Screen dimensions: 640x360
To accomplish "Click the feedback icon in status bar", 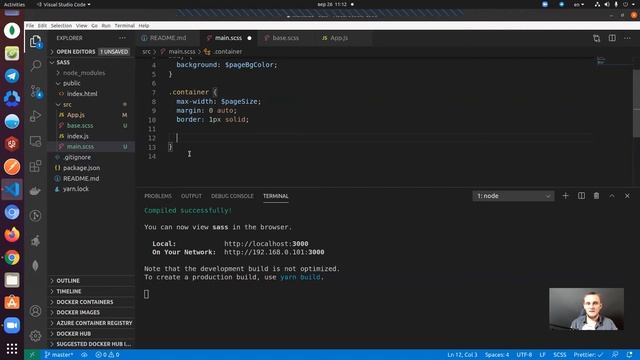I will pyautogui.click(x=615, y=355).
